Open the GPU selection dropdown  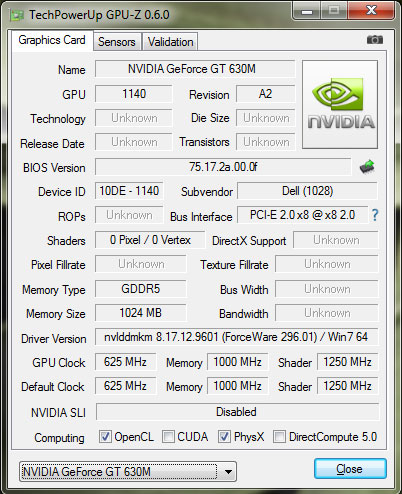pyautogui.click(x=128, y=472)
